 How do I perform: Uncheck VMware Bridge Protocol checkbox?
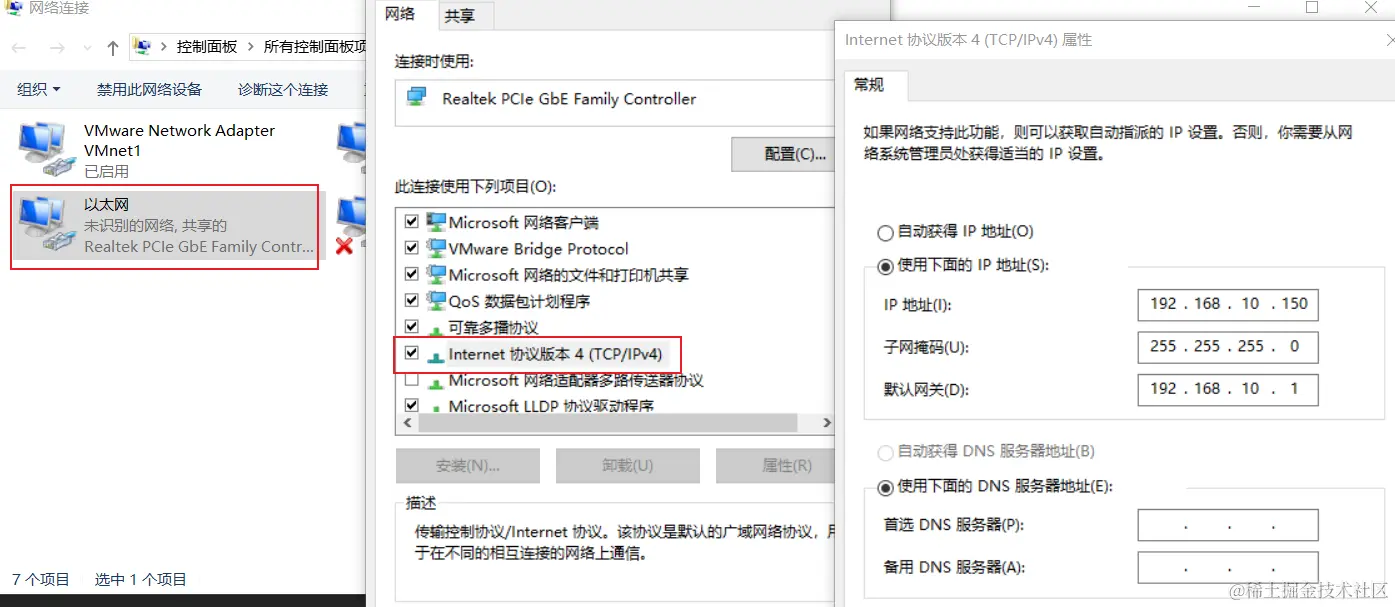[x=411, y=248]
